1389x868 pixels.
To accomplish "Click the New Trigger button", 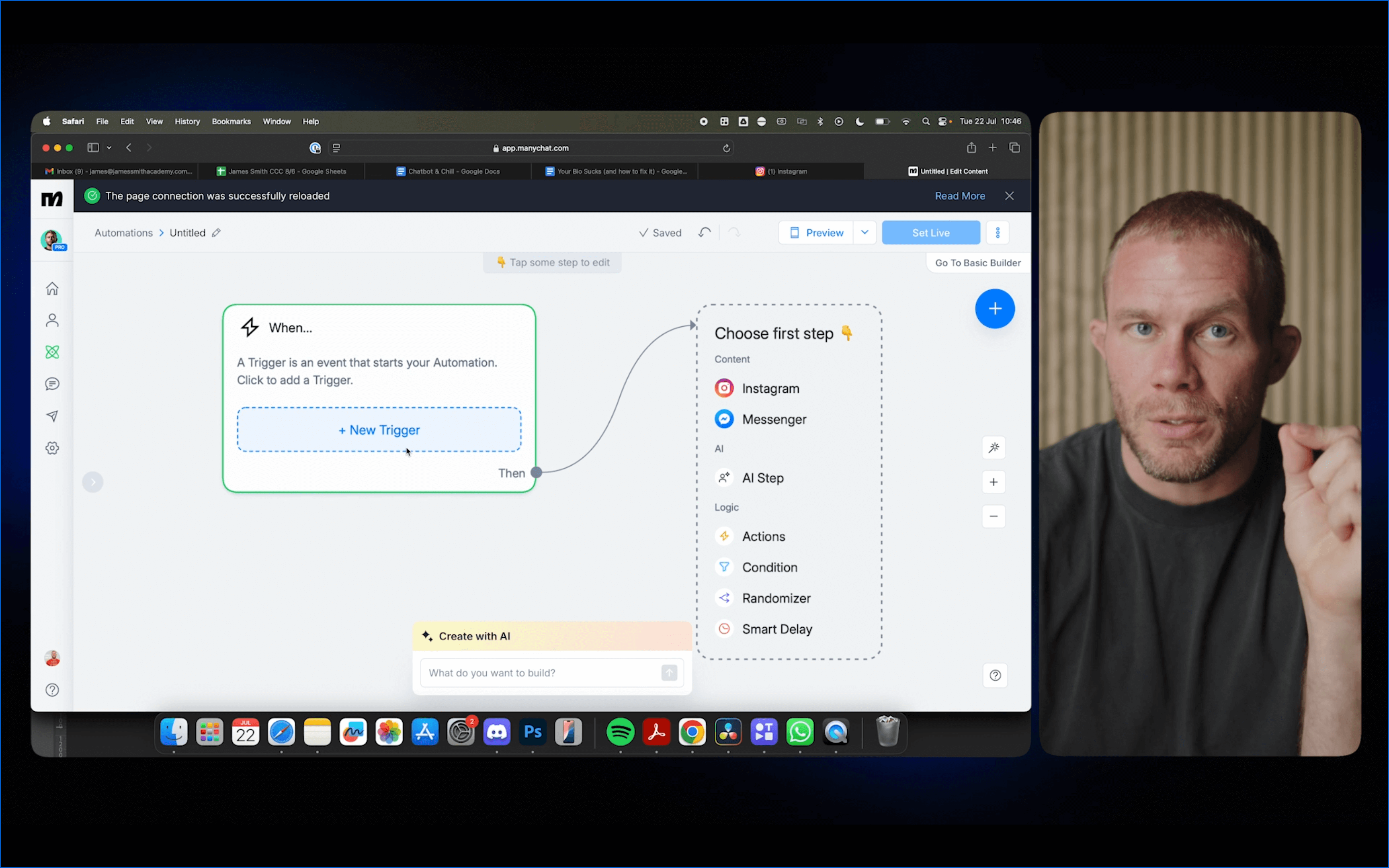I will point(379,430).
